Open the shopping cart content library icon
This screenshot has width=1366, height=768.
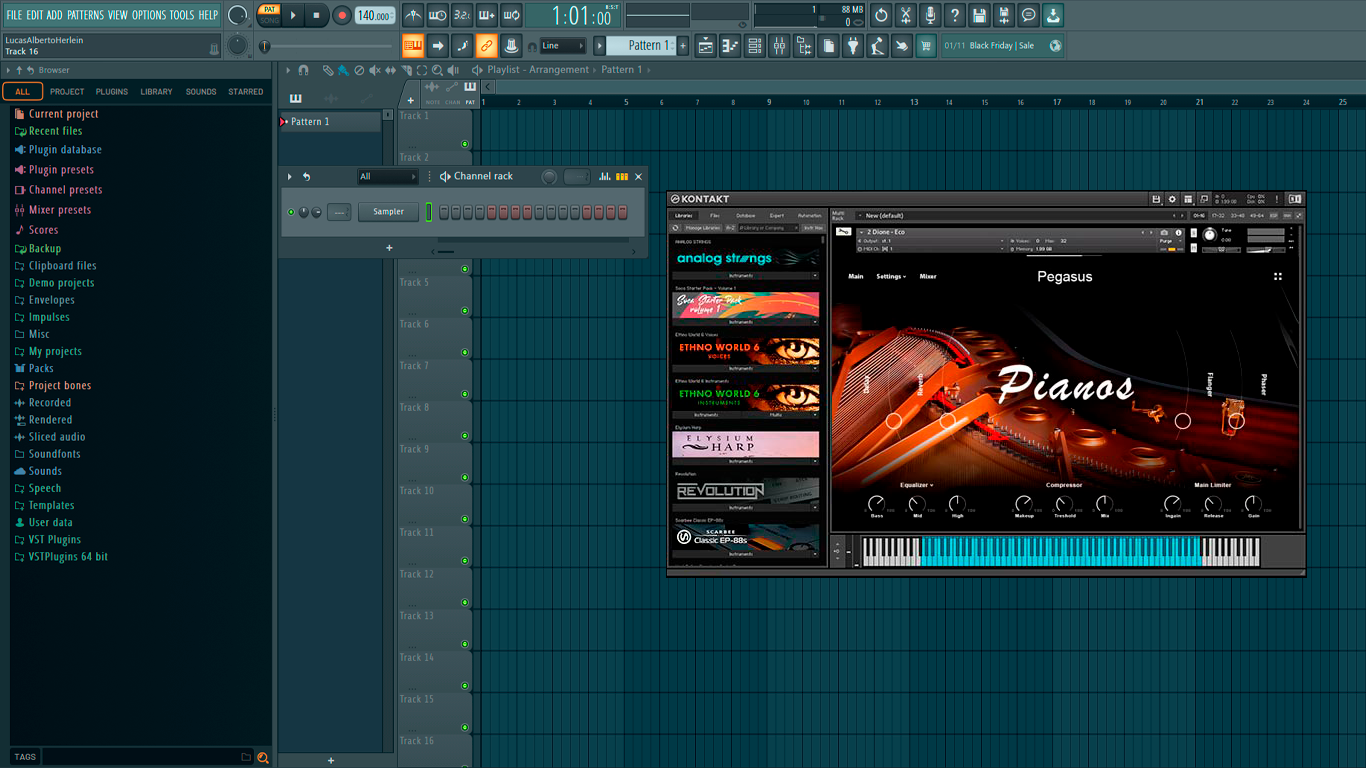coord(926,45)
